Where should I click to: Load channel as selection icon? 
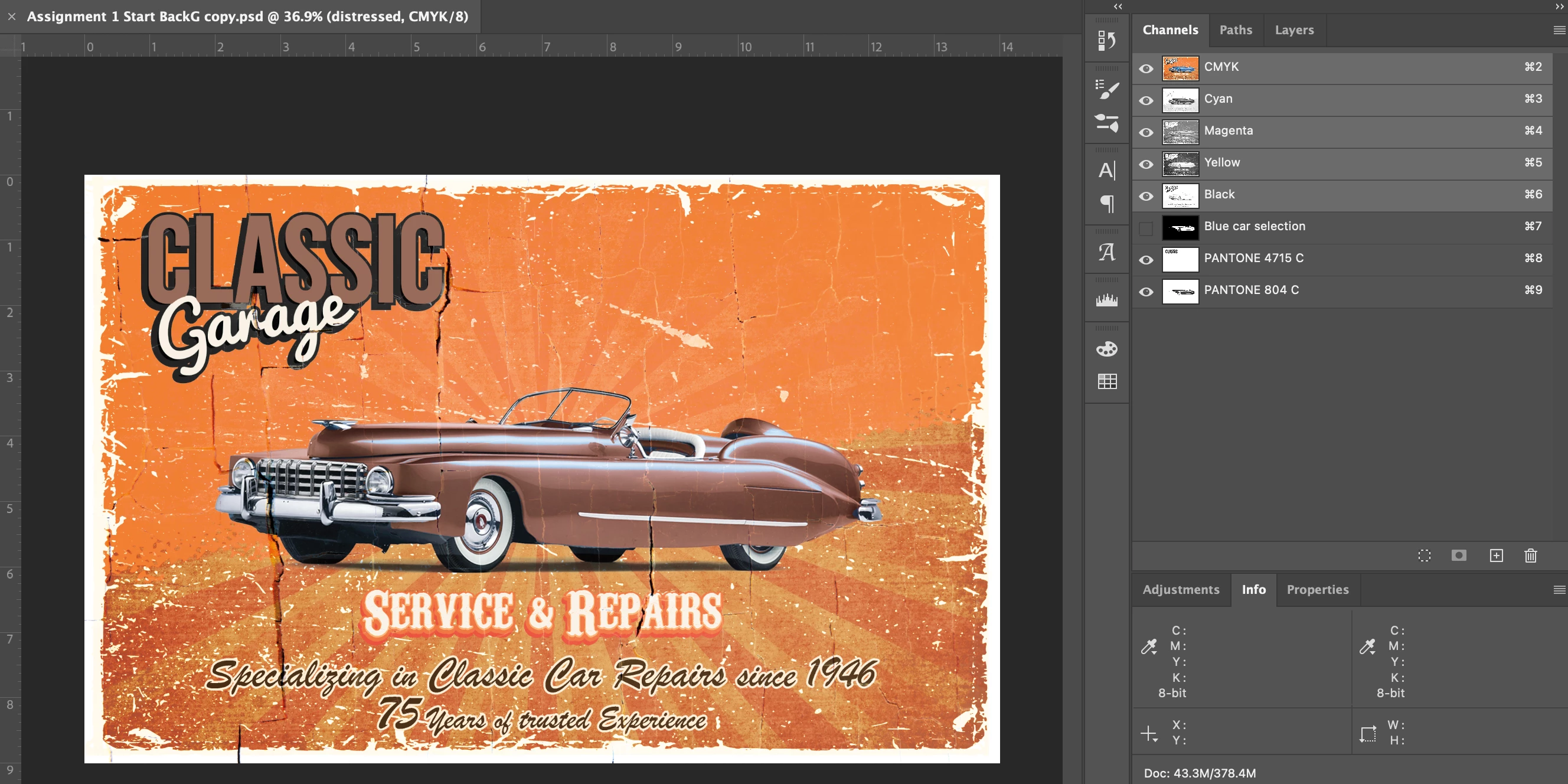point(1425,555)
